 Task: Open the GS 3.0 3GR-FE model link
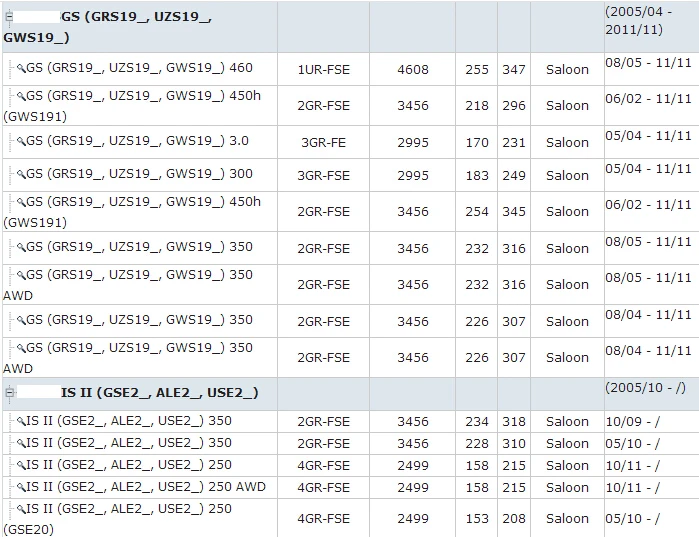[x=138, y=141]
